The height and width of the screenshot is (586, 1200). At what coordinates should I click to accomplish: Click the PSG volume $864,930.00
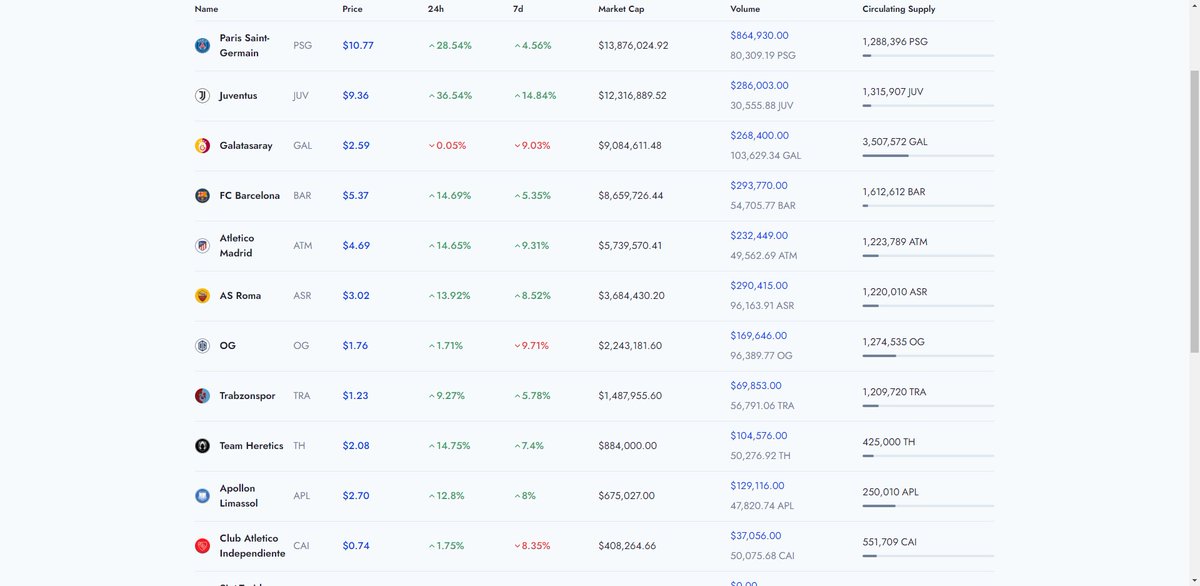(759, 36)
